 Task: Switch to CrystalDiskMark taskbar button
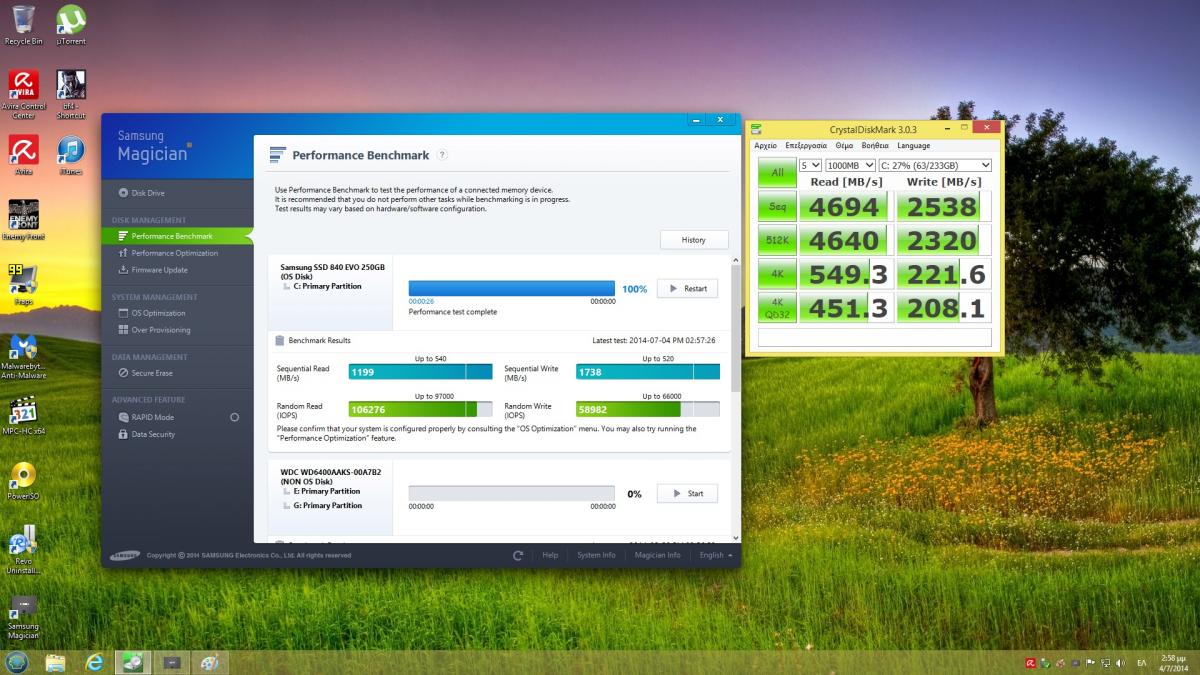[133, 662]
